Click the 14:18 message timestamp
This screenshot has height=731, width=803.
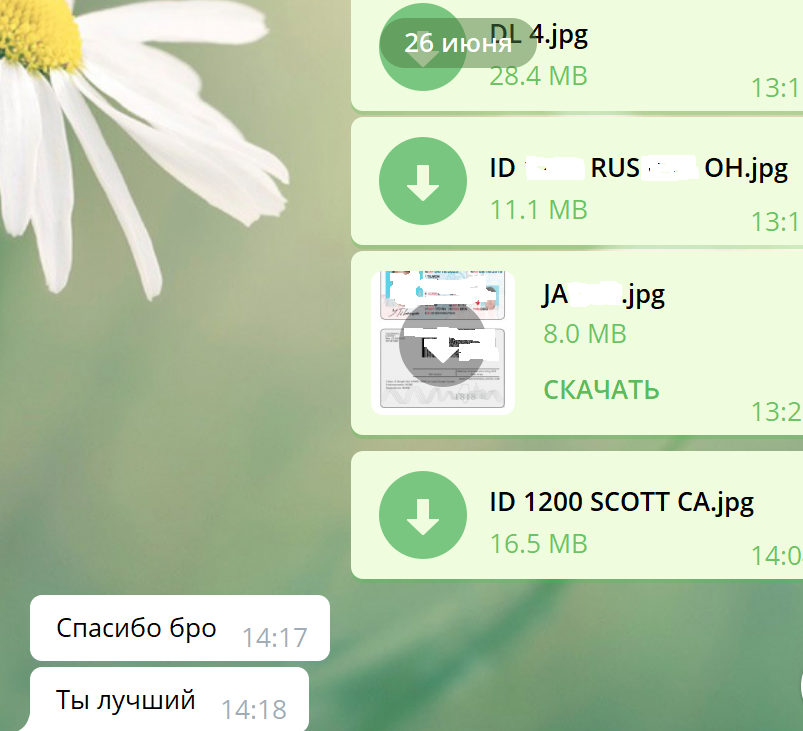click(253, 710)
